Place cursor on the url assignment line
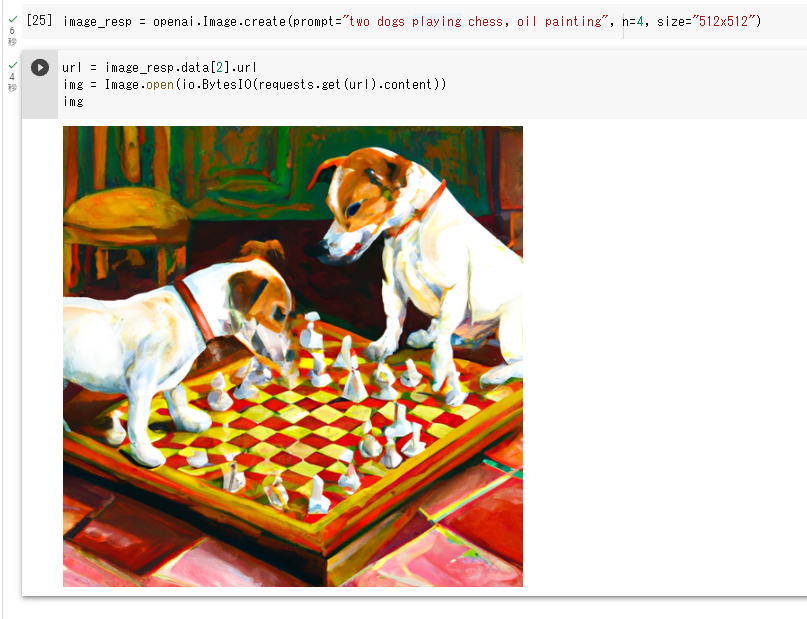 (x=160, y=67)
